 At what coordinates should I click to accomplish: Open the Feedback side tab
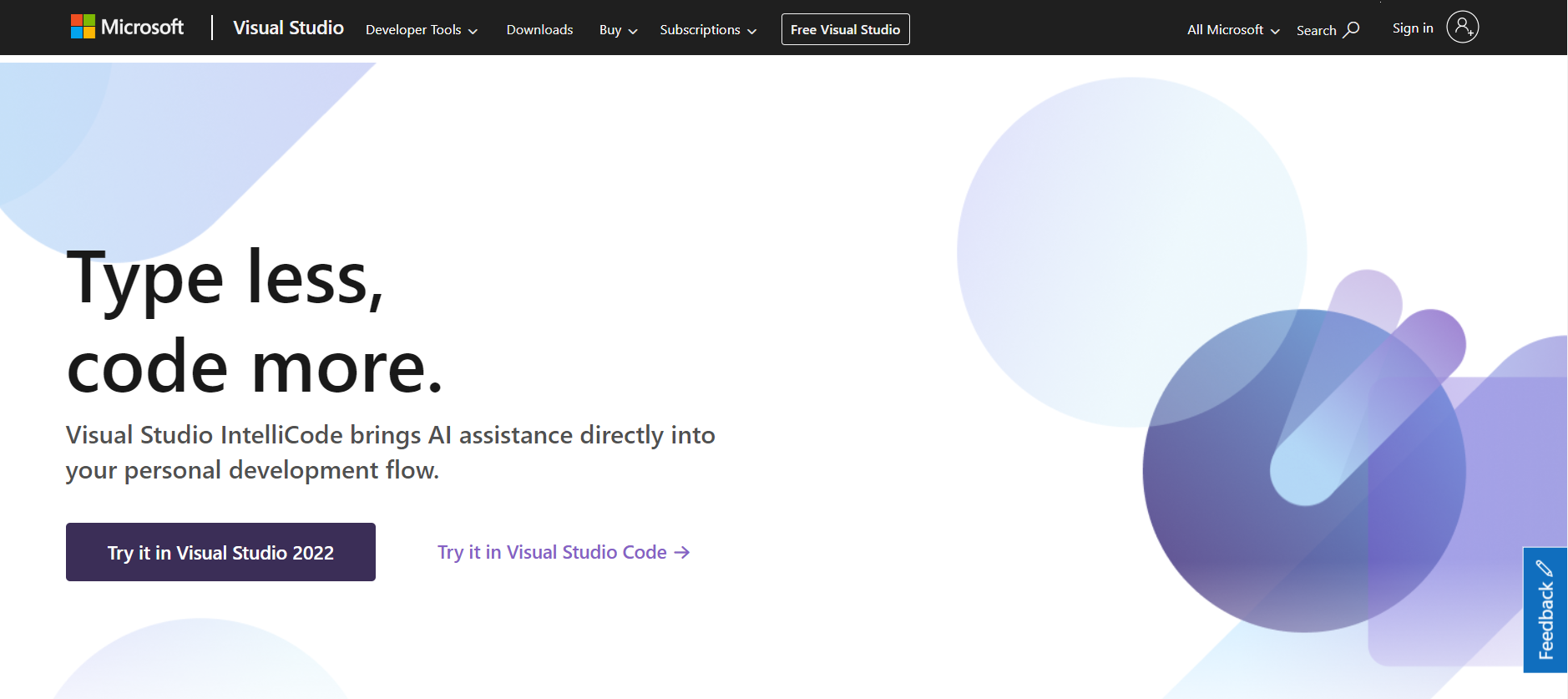[1545, 620]
